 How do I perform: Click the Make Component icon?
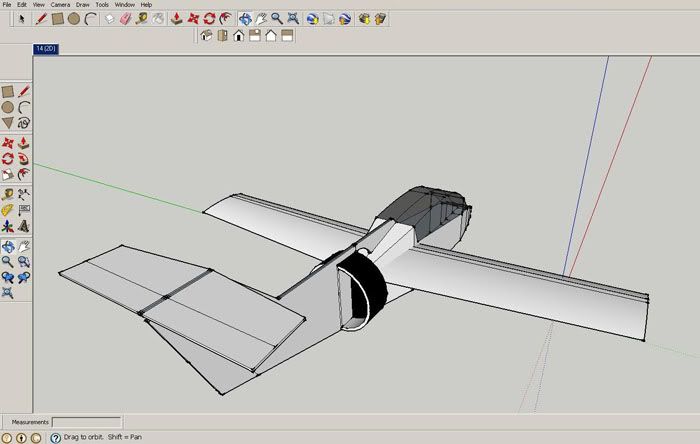pos(110,19)
